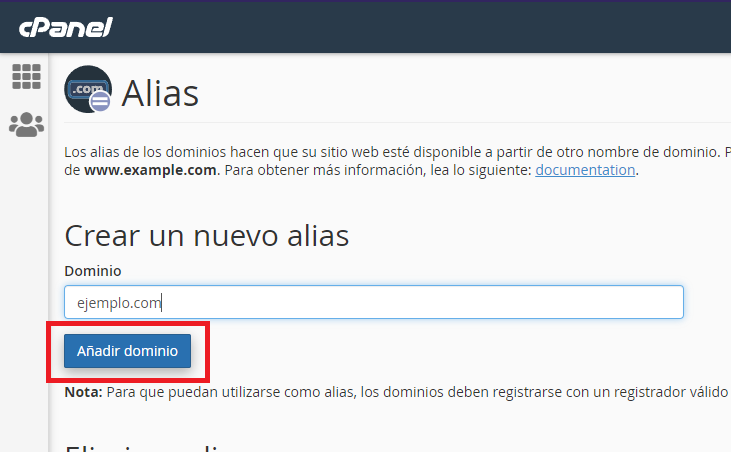Click the bold www.example.com text
731x452 pixels.
tap(150, 170)
